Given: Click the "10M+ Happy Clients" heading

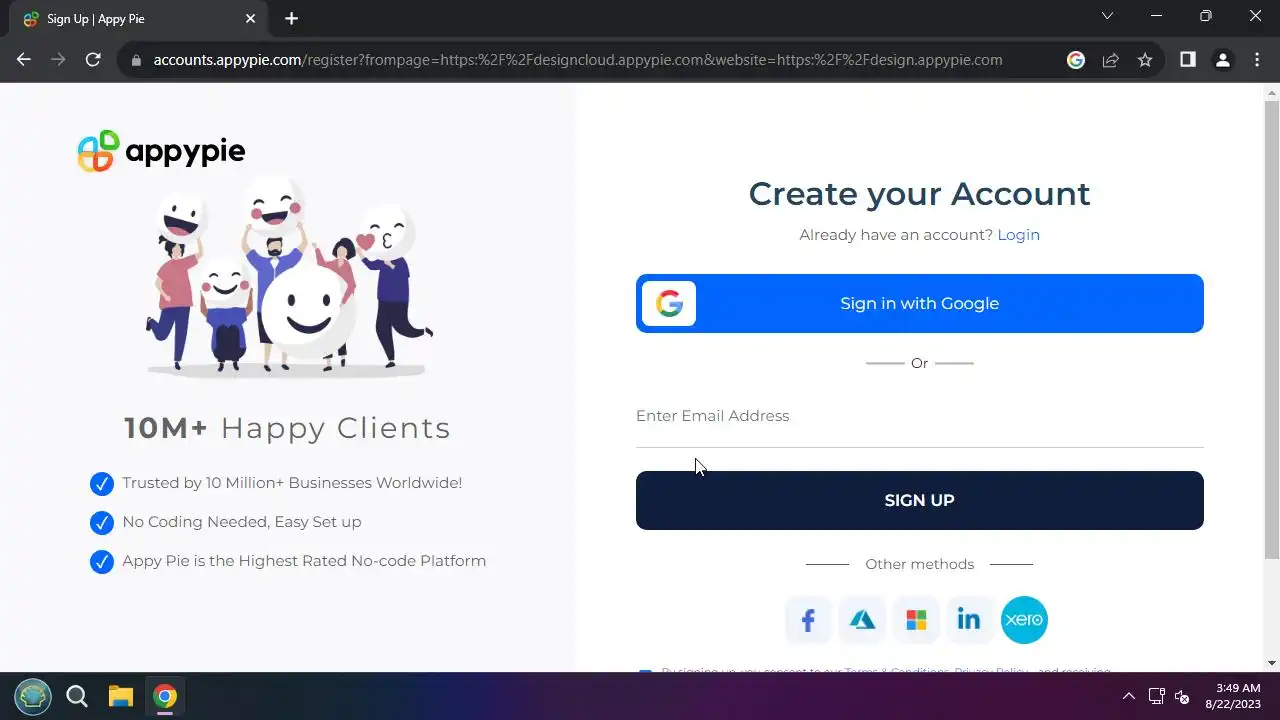Looking at the screenshot, I should pyautogui.click(x=288, y=428).
